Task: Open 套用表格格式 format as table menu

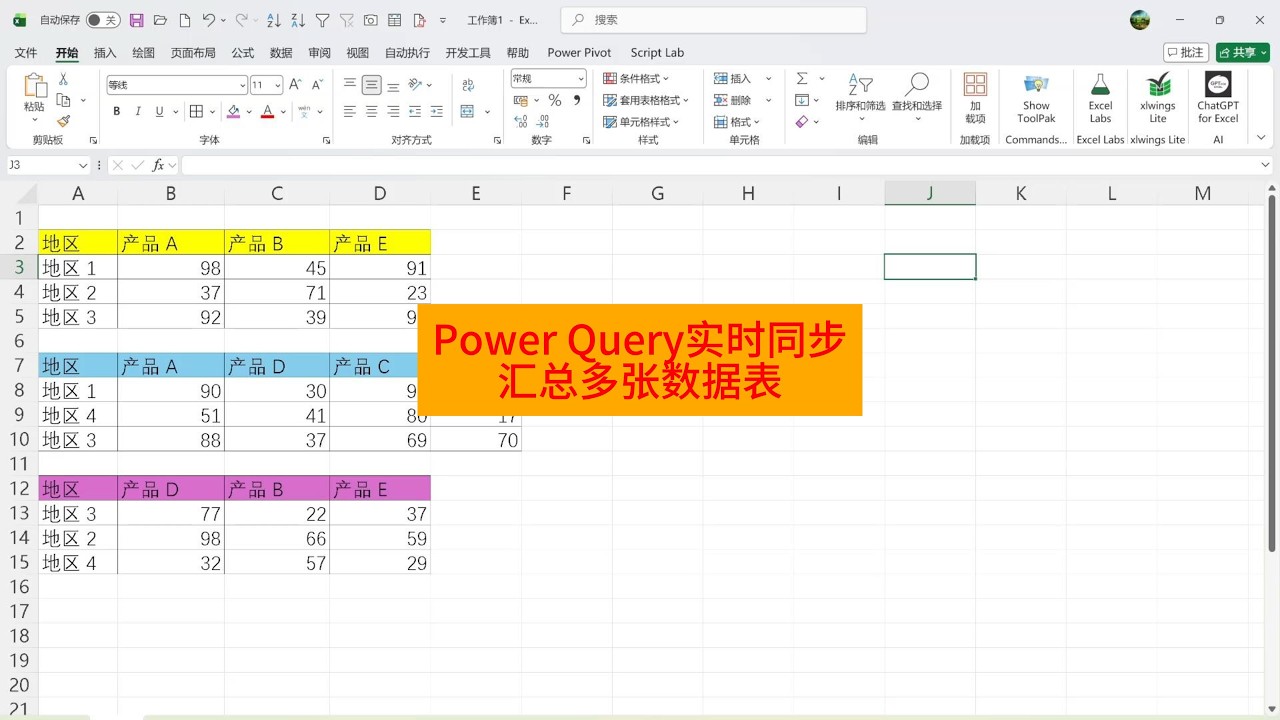Action: tap(646, 100)
